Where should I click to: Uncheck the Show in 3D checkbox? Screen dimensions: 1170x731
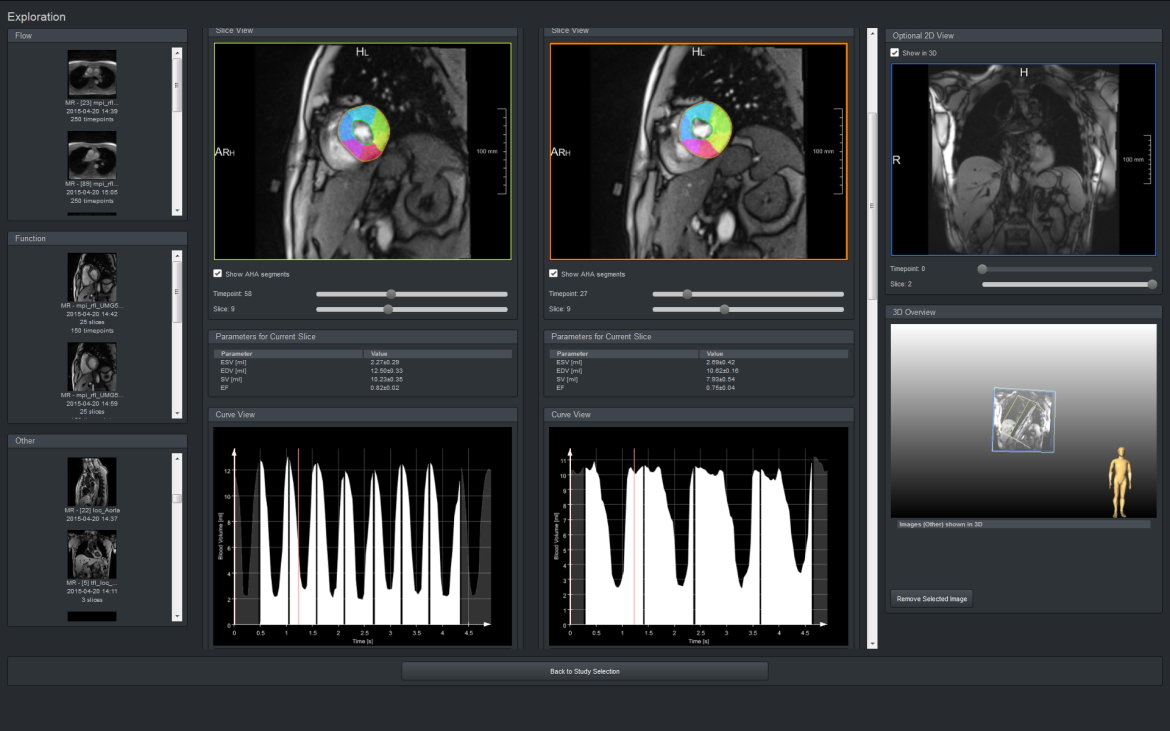tap(895, 53)
